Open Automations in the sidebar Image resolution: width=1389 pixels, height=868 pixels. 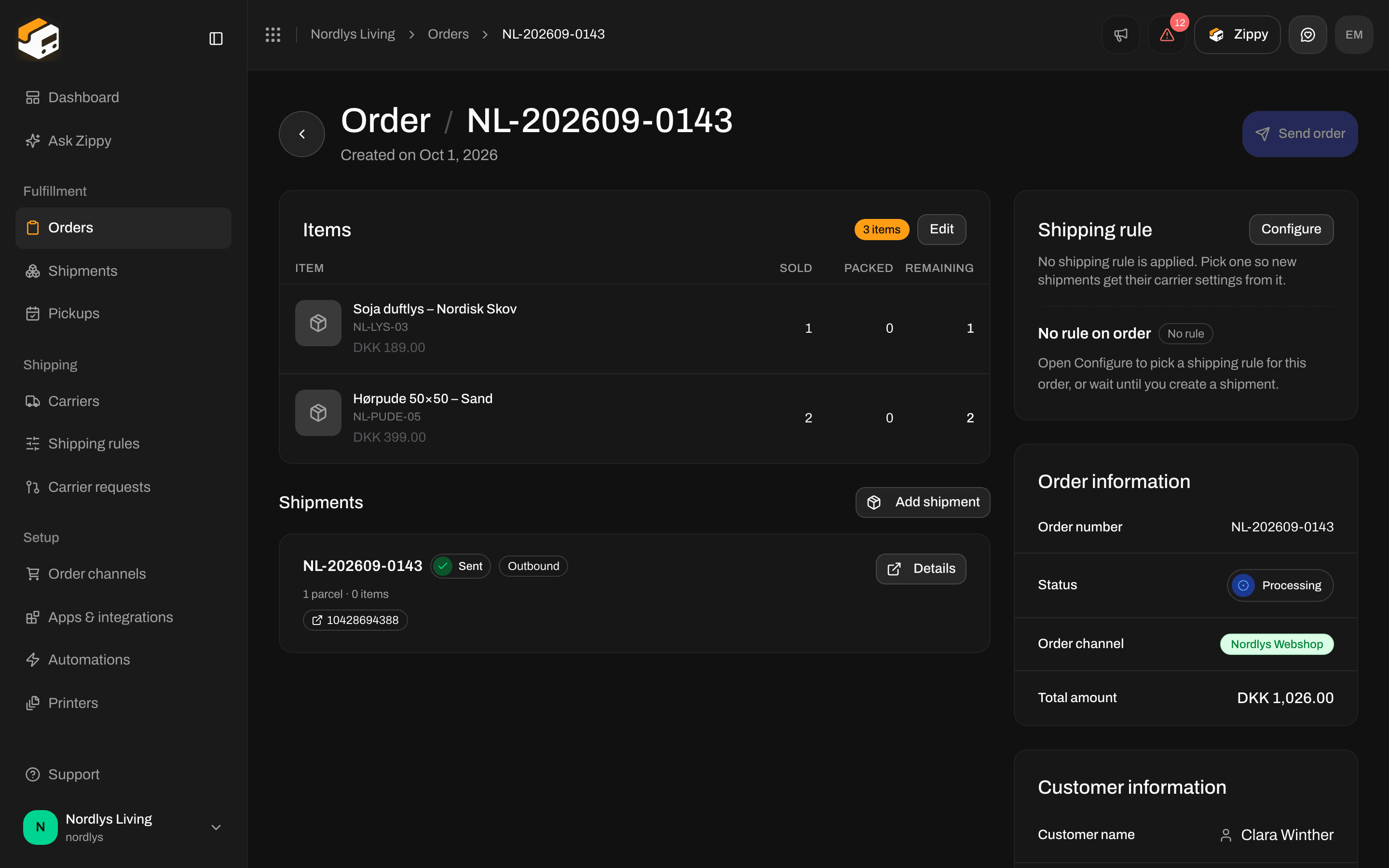[x=123, y=660]
